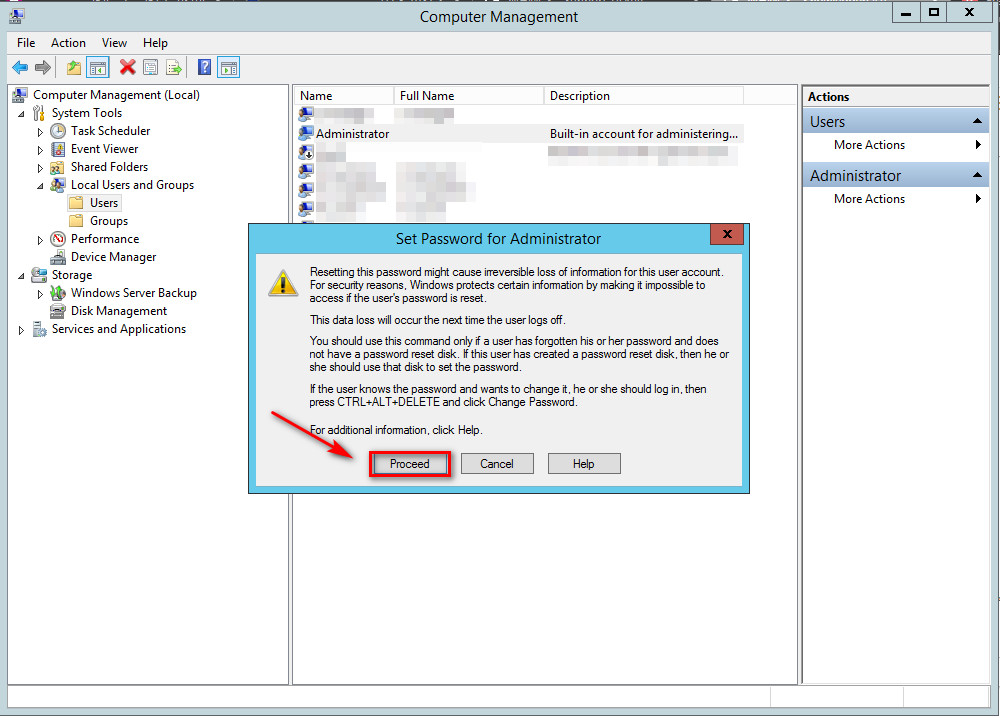Select Storage in the tree
Viewport: 1000px width, 718px height.
click(71, 275)
